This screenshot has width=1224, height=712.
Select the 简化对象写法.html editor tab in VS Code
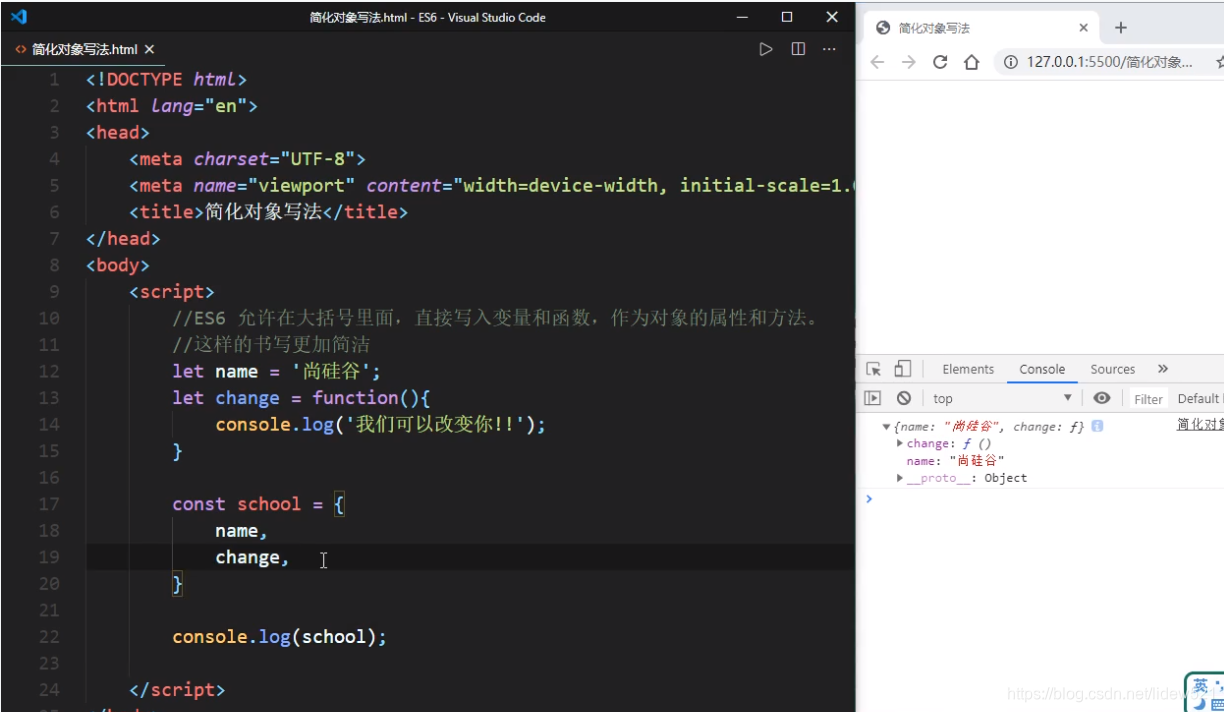(x=84, y=49)
